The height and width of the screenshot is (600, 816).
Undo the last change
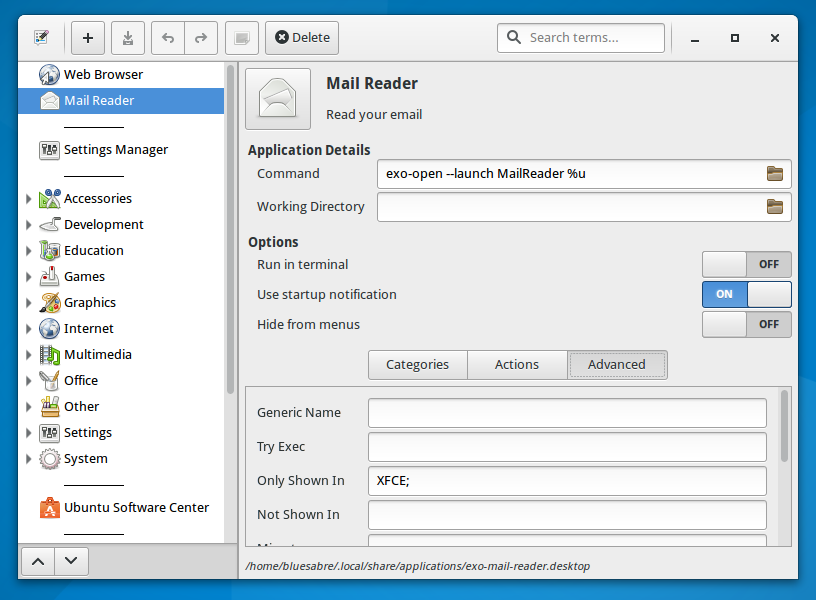pyautogui.click(x=167, y=37)
